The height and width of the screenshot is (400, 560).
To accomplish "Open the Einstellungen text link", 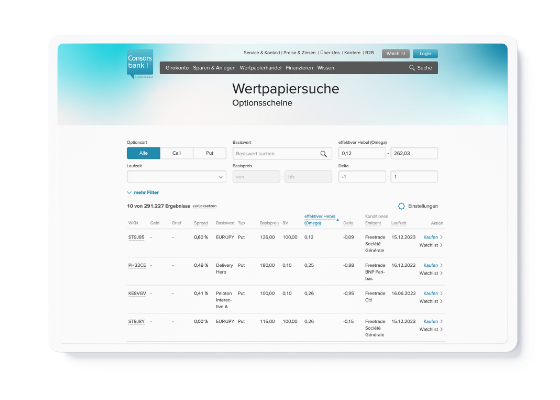I will point(423,206).
